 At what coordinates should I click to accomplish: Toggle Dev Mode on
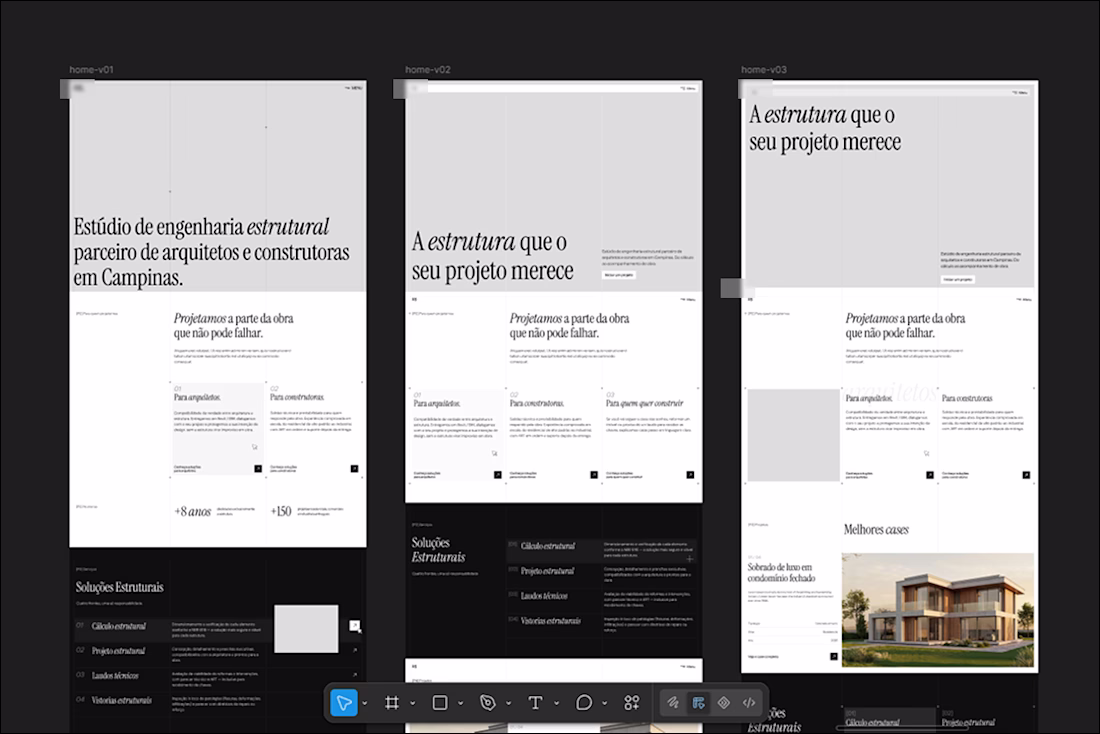749,703
